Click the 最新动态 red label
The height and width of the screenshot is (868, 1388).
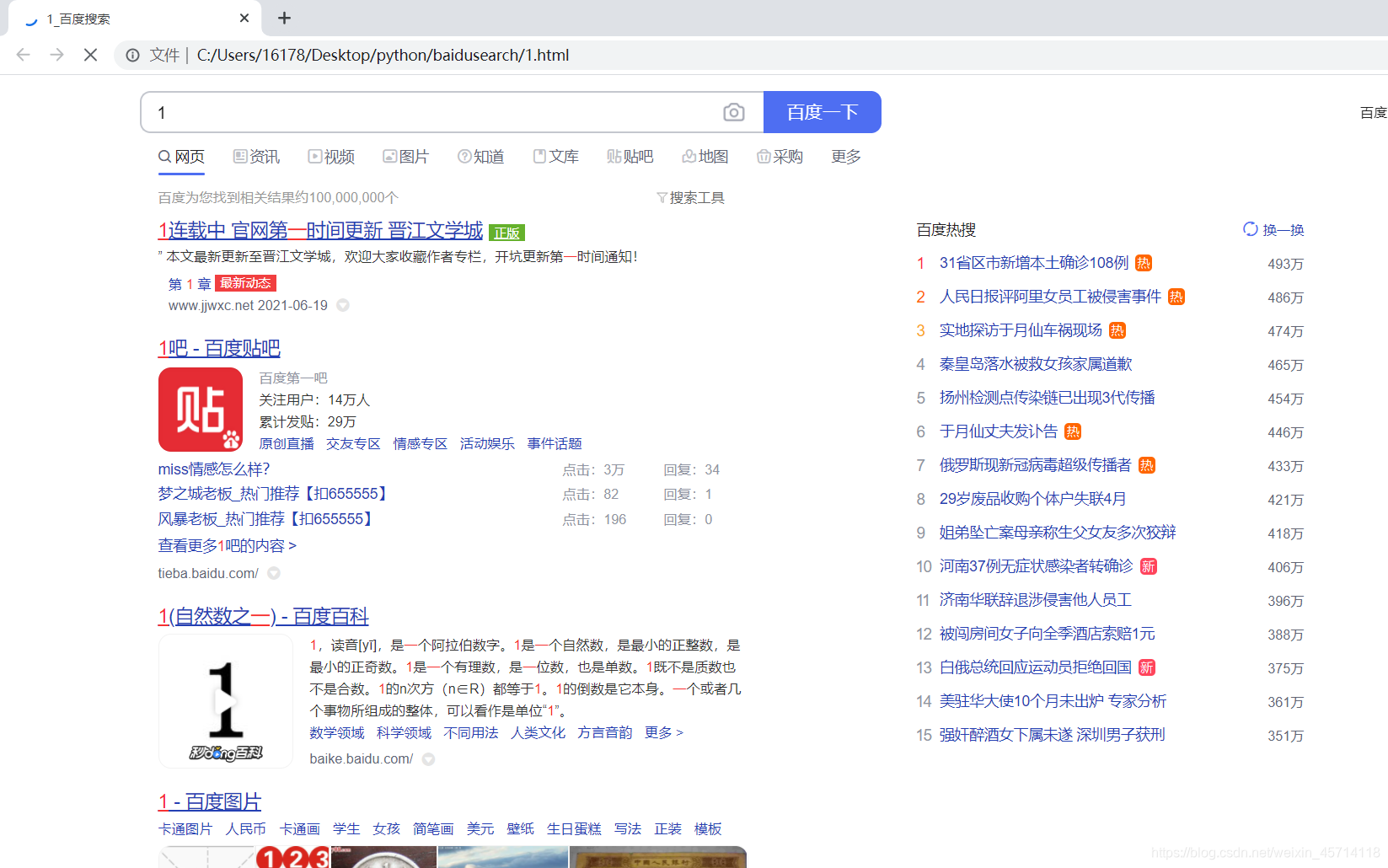(245, 283)
